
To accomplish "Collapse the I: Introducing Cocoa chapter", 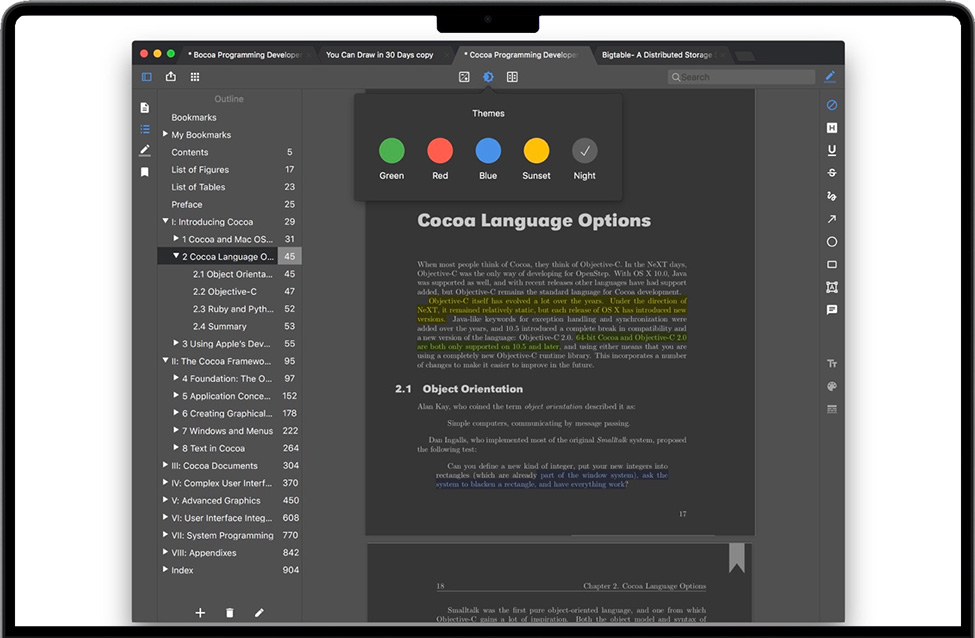I will (x=166, y=222).
